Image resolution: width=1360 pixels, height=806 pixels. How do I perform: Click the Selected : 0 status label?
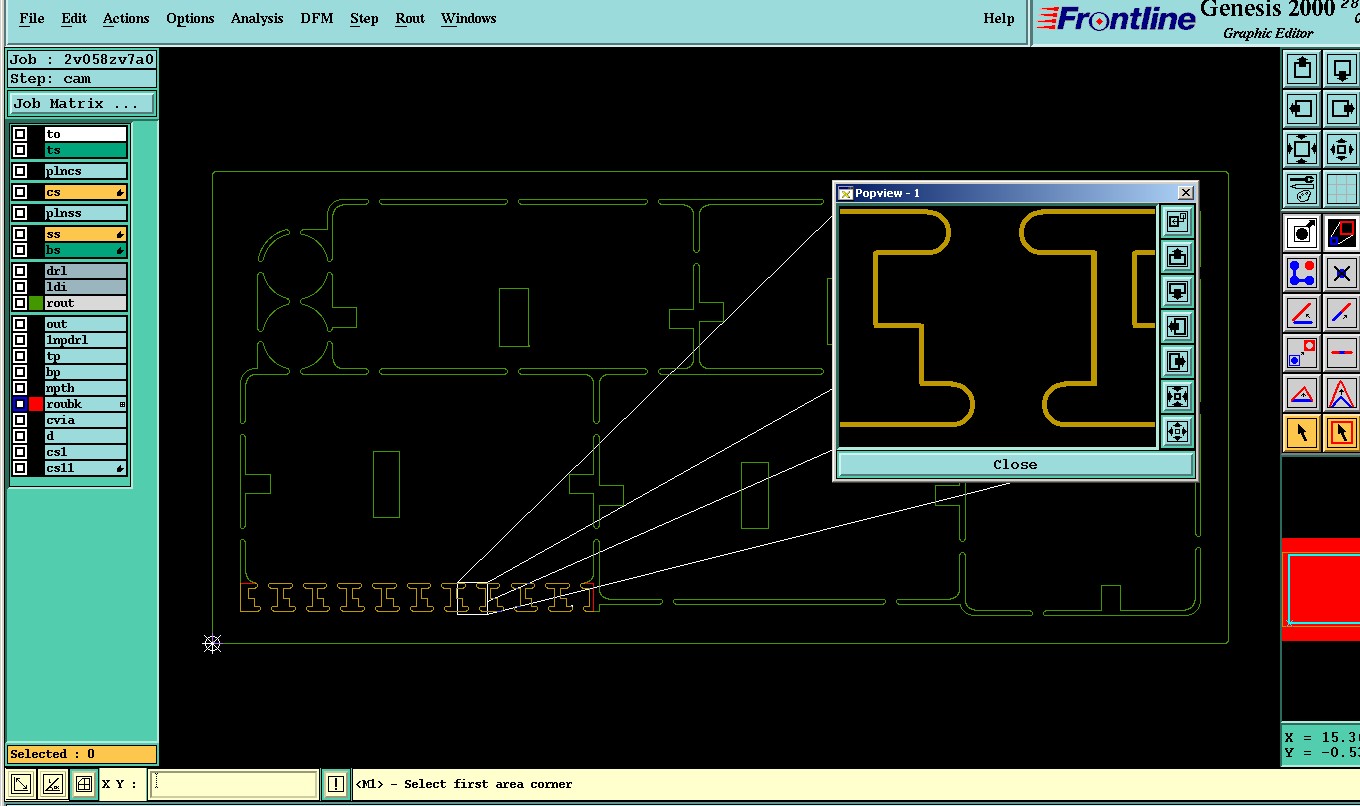pyautogui.click(x=82, y=754)
